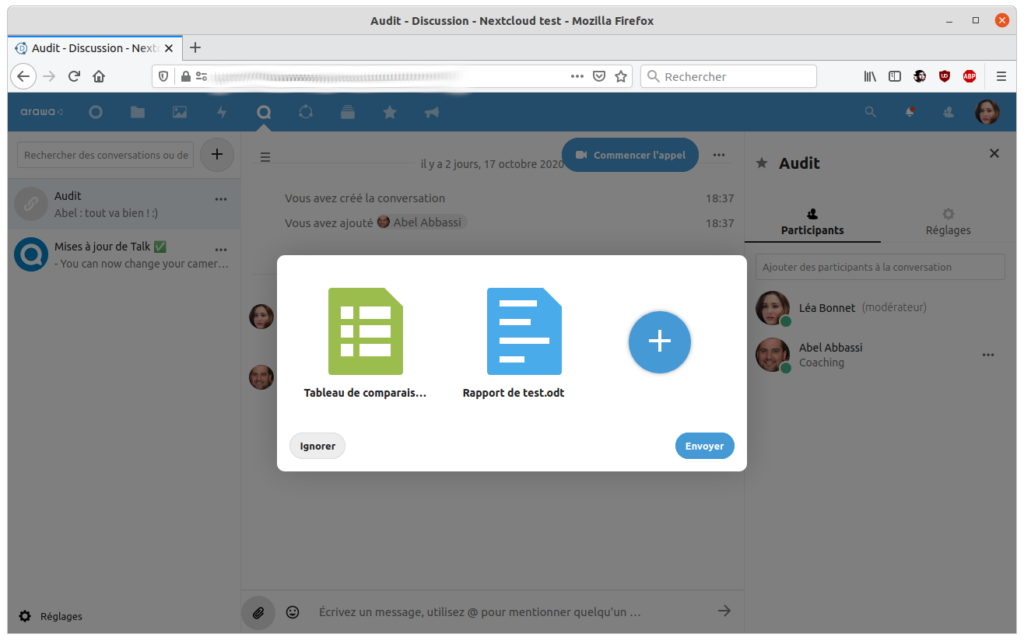
Task: Open the emoji picker
Action: point(293,612)
